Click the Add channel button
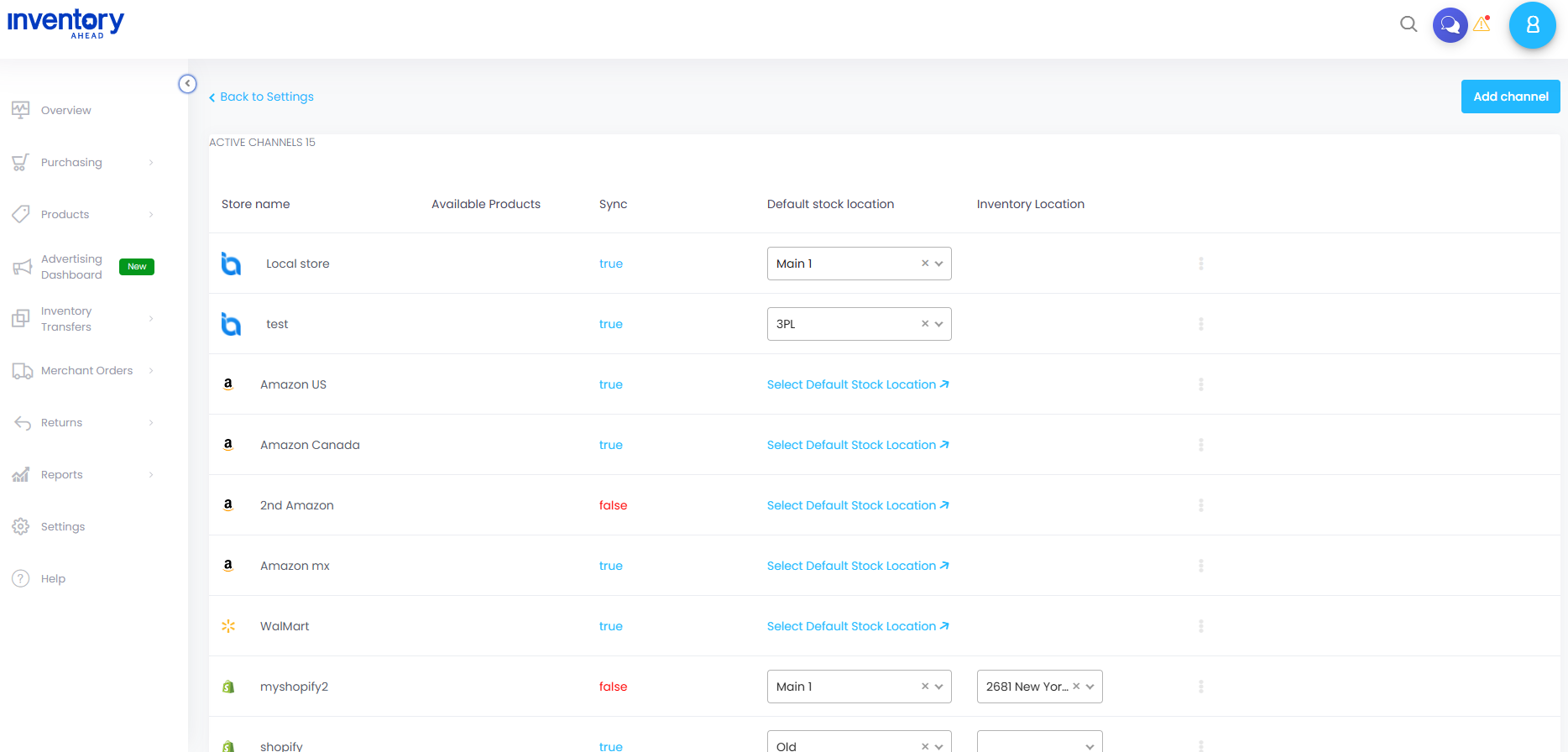 point(1510,97)
